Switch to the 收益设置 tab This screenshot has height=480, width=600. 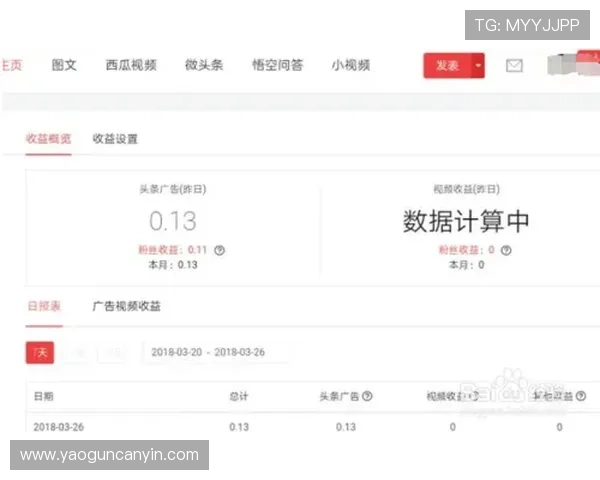pyautogui.click(x=115, y=139)
